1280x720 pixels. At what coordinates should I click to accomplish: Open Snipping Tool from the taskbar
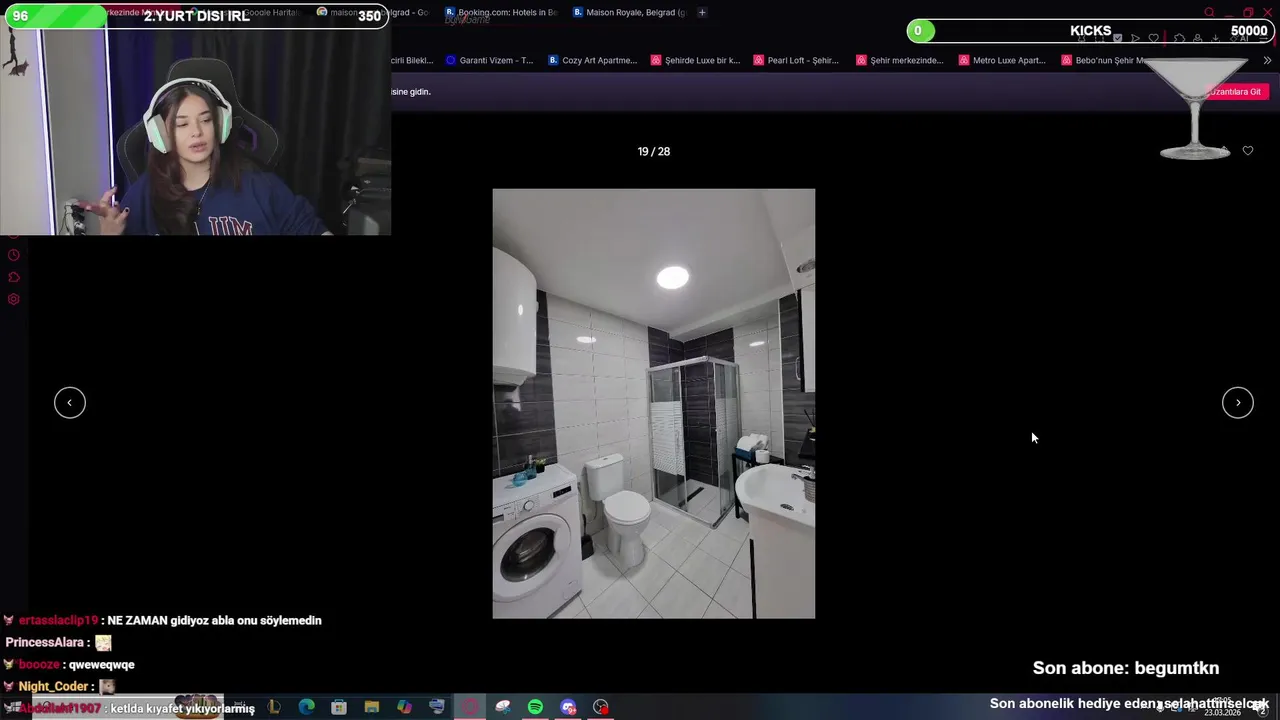coord(503,707)
